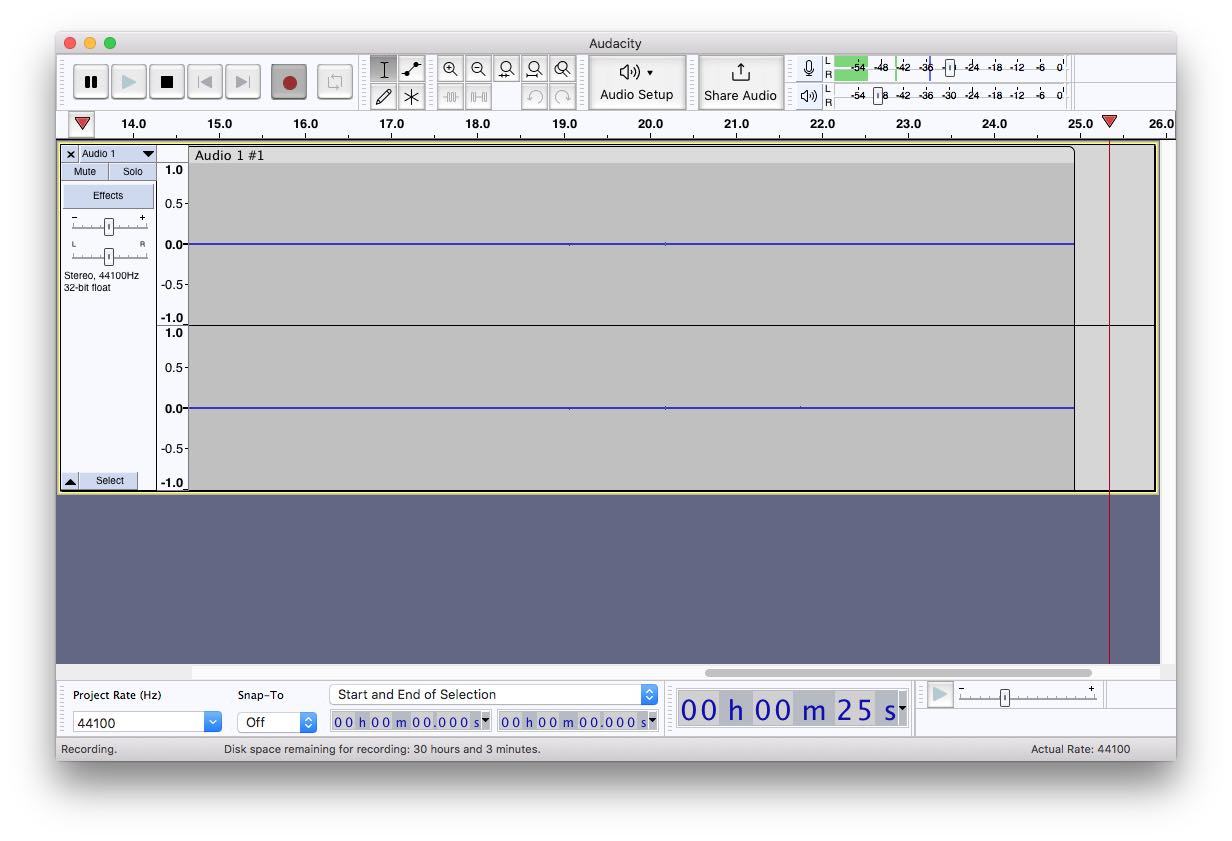
Task: Choose the Multi-tool asterisk icon
Action: click(x=411, y=97)
